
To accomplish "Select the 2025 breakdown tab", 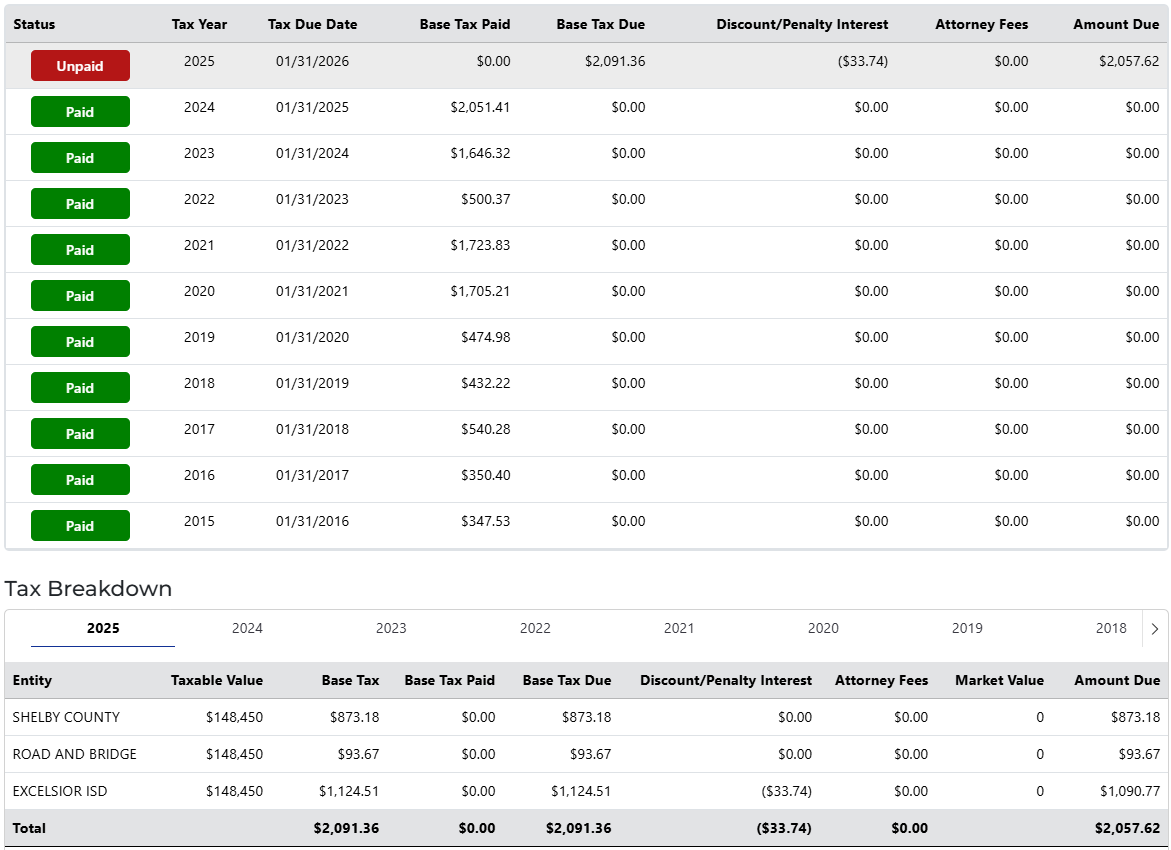I will coord(103,628).
